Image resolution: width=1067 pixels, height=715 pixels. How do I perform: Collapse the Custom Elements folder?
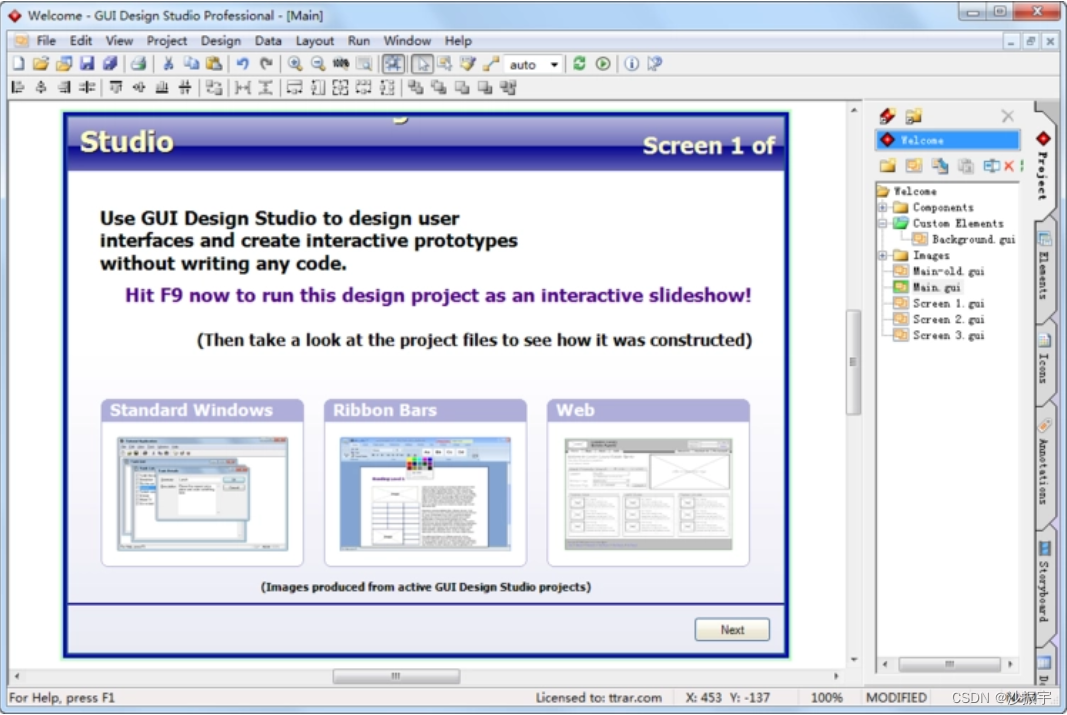coord(883,223)
